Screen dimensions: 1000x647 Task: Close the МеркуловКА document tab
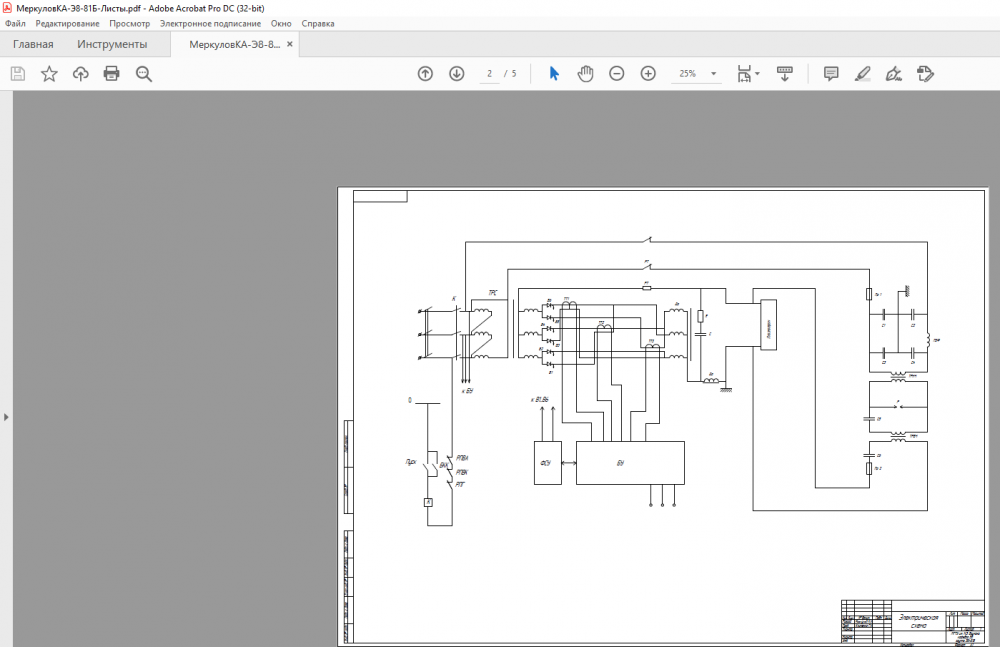click(x=290, y=45)
